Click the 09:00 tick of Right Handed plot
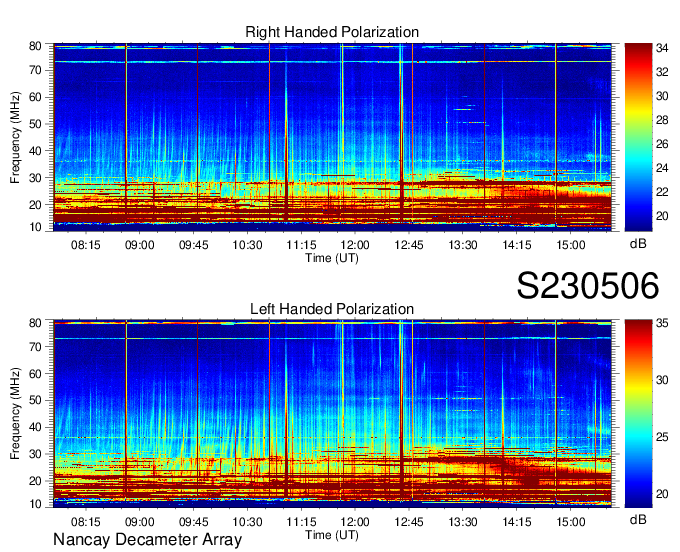 click(x=140, y=245)
